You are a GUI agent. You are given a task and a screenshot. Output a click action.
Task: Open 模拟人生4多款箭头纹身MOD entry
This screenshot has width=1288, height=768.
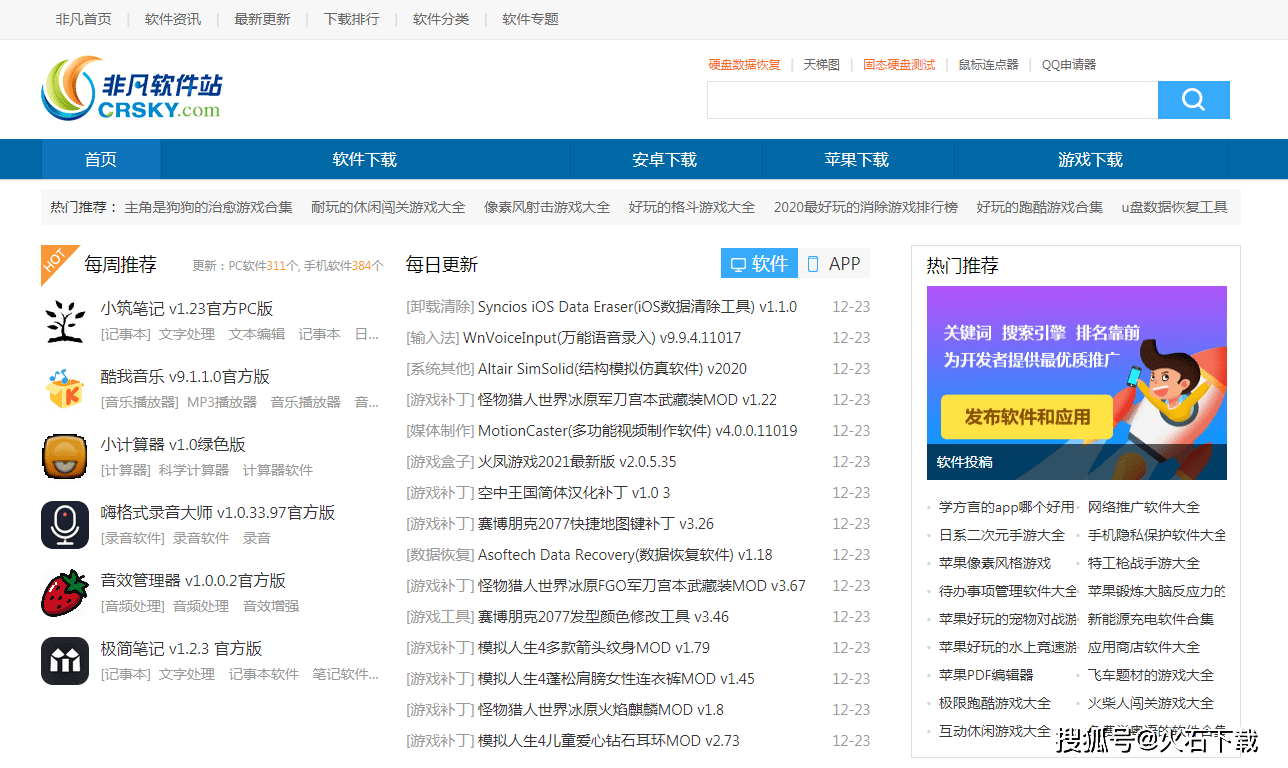coord(594,648)
